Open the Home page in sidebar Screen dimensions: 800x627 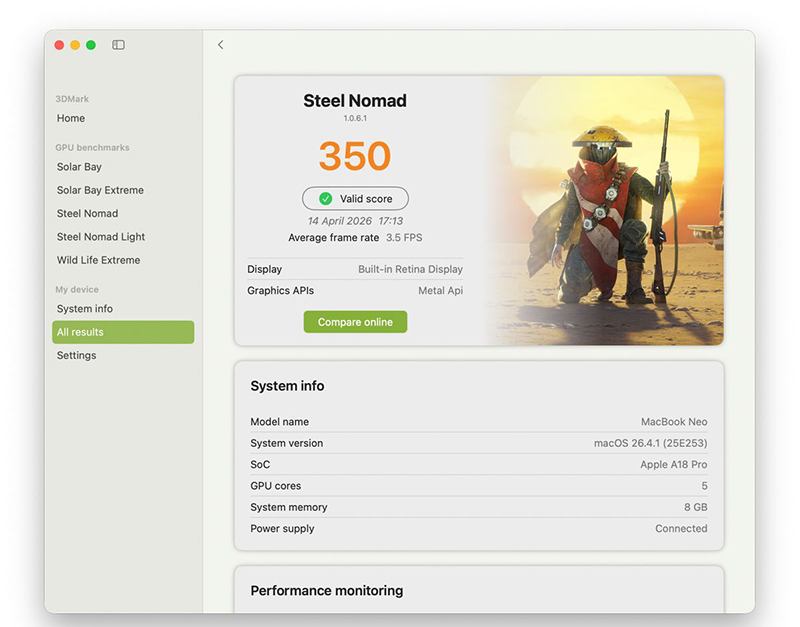[x=71, y=118]
